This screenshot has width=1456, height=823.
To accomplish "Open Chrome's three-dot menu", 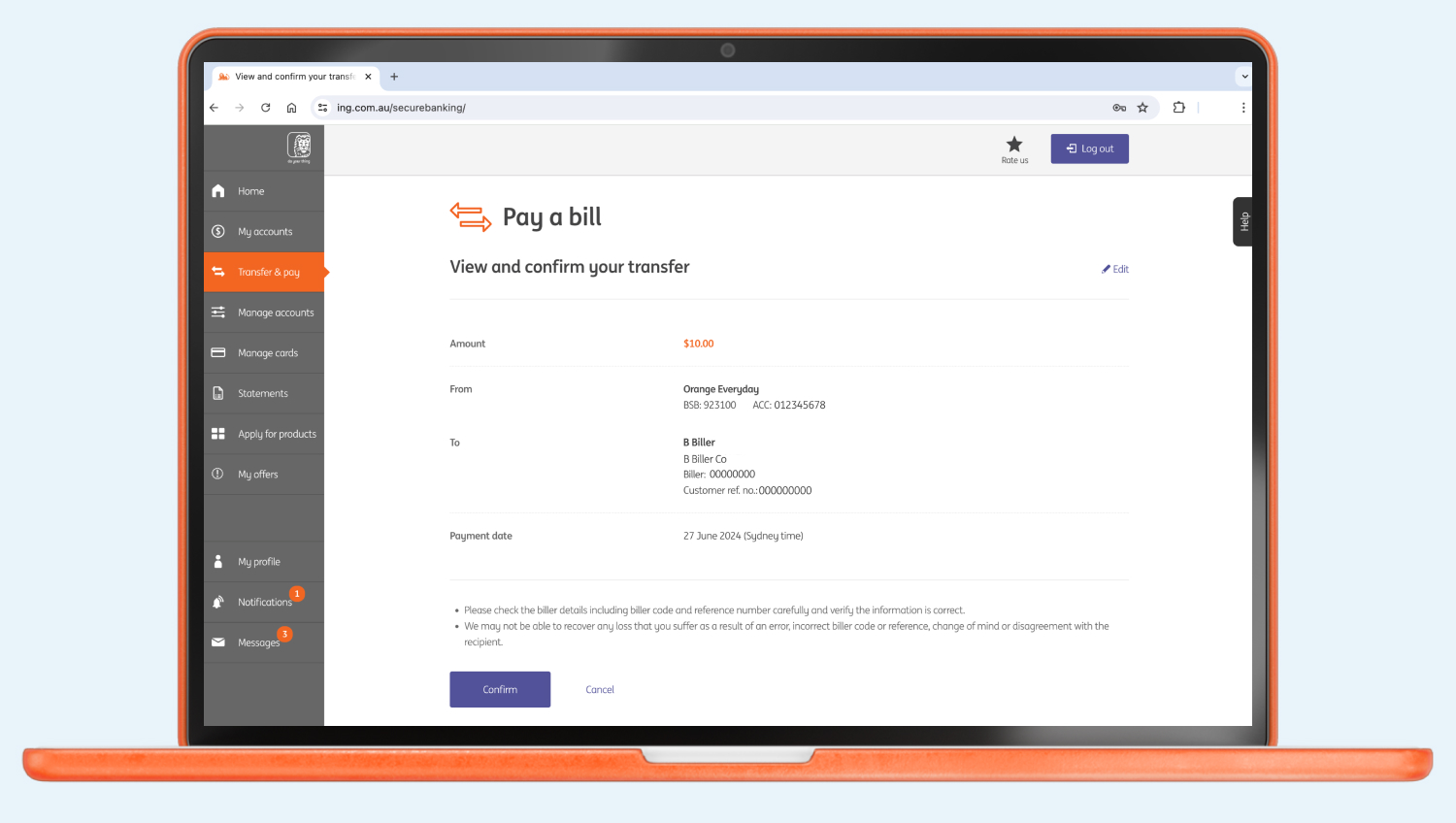I will coord(1243,108).
